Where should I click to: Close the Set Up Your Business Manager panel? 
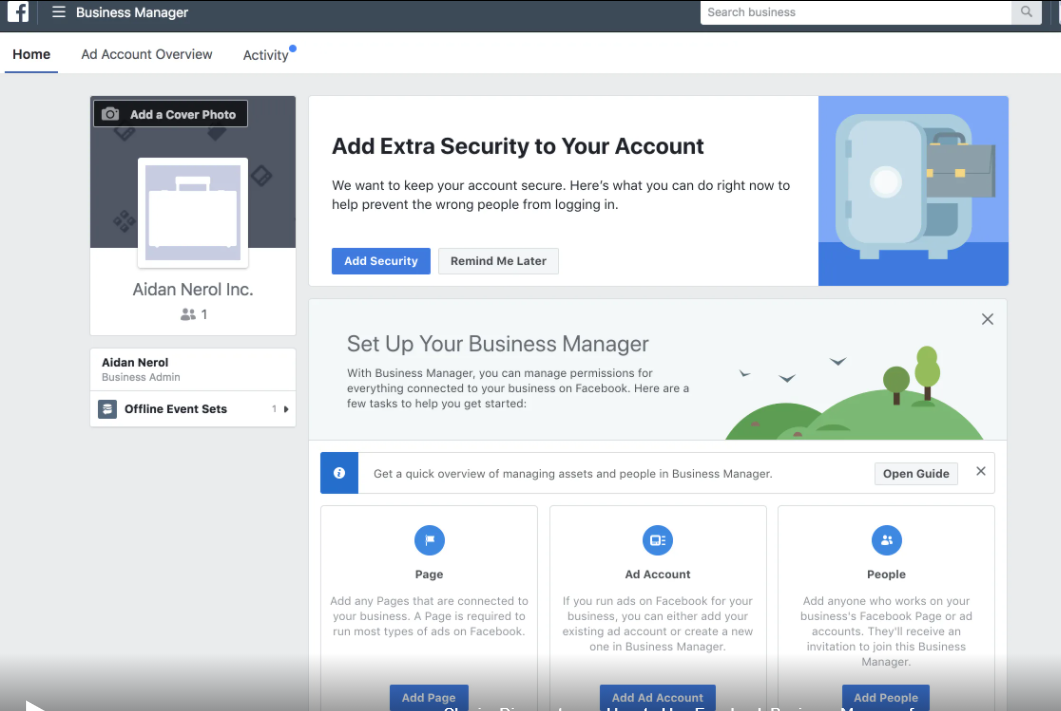coord(987,319)
